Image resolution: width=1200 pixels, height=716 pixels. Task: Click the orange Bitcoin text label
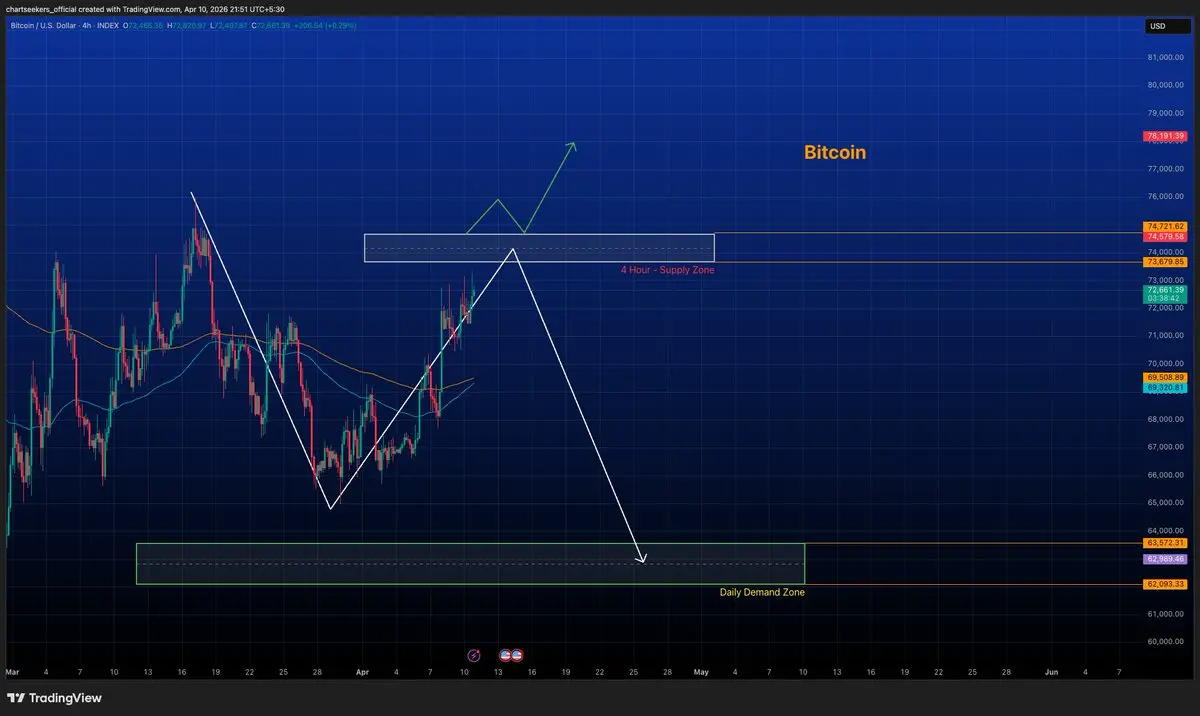pos(835,153)
